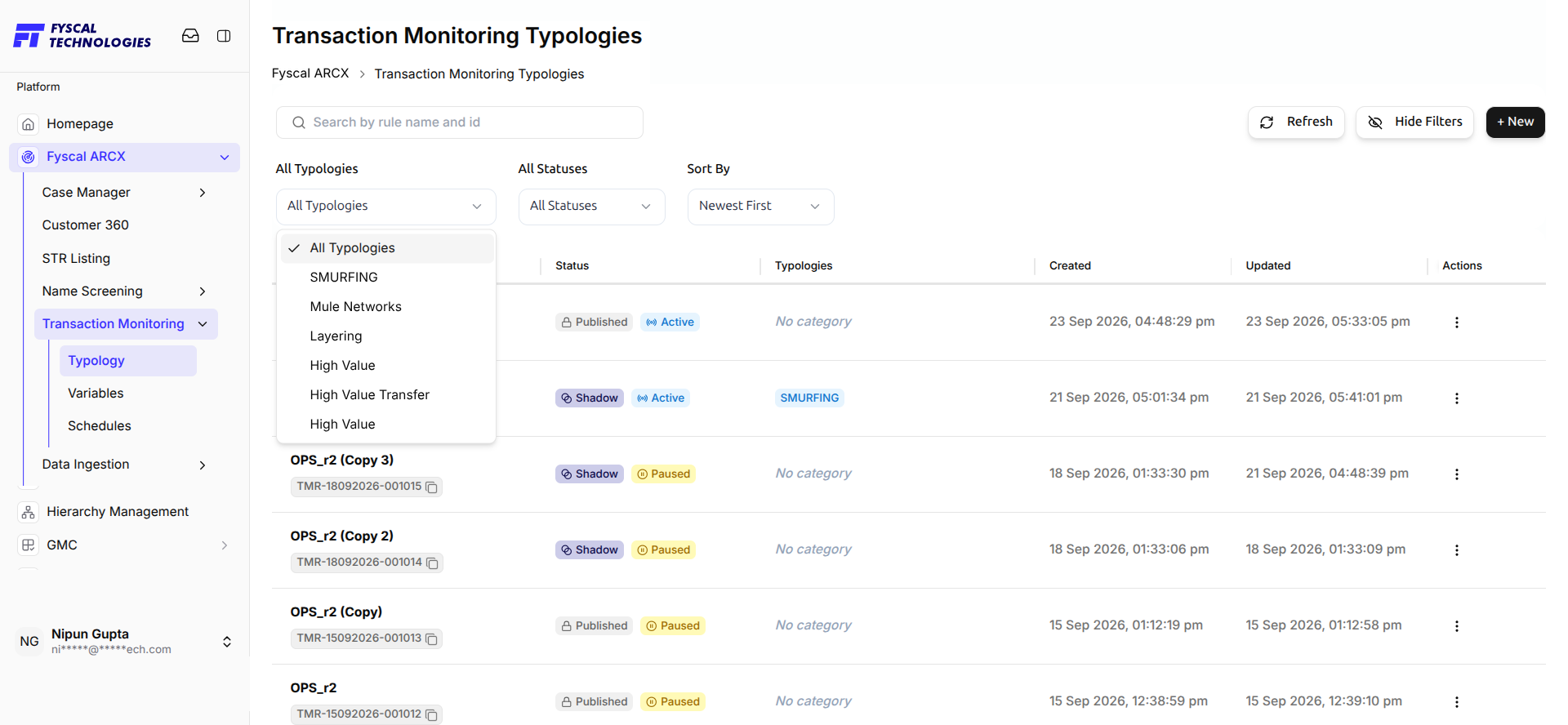Copy rule ID TMR-18092026-001014
Screen dimensions: 1568x725
point(433,563)
